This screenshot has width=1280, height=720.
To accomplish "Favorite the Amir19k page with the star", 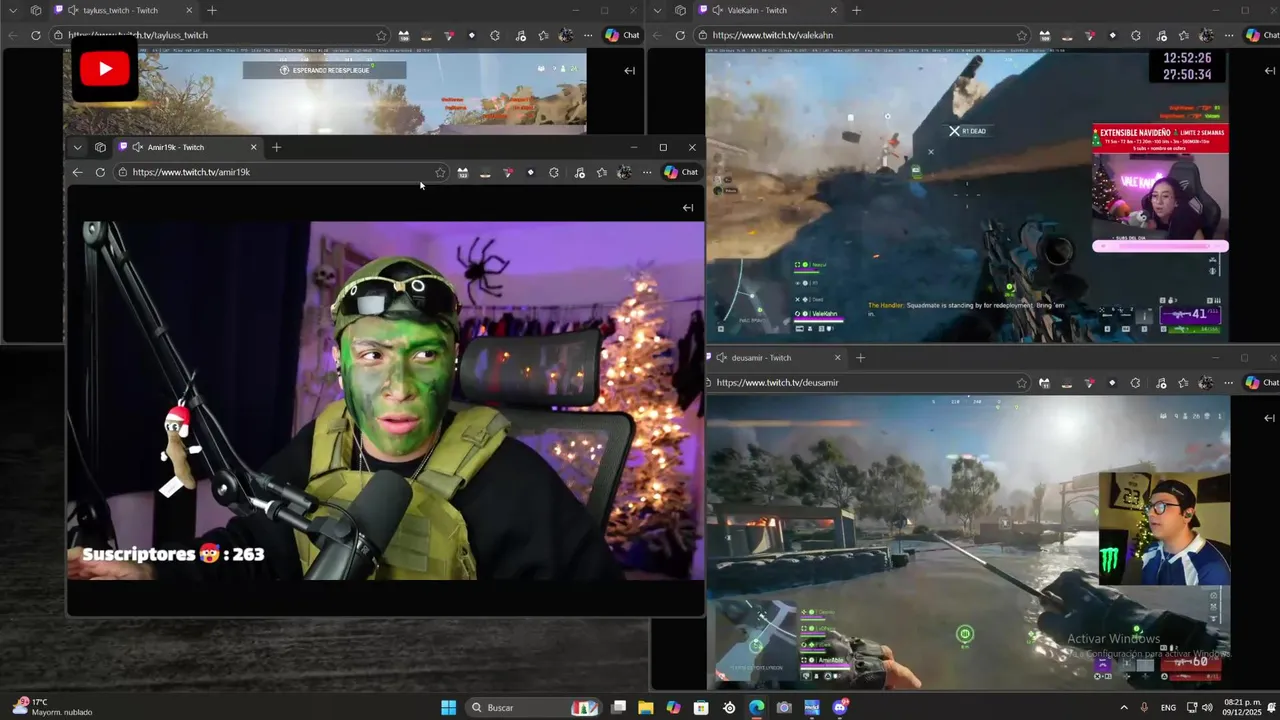I will coord(440,172).
